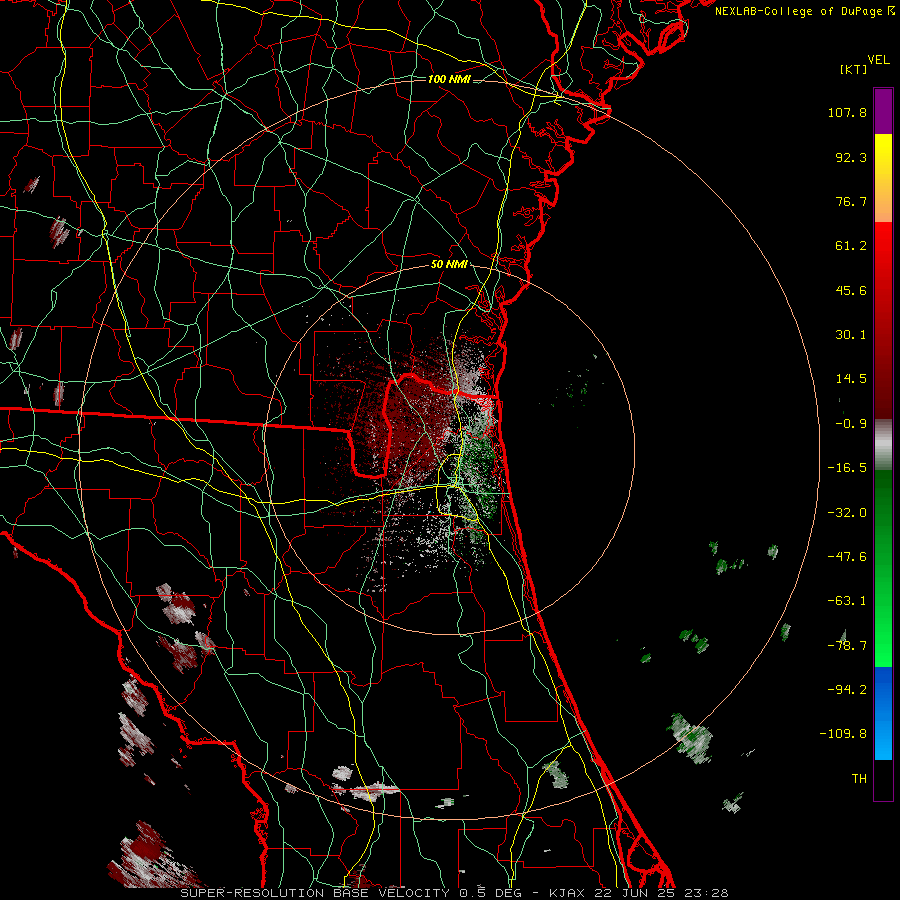Click the 30.1 legend value
The height and width of the screenshot is (900, 900).
(851, 335)
